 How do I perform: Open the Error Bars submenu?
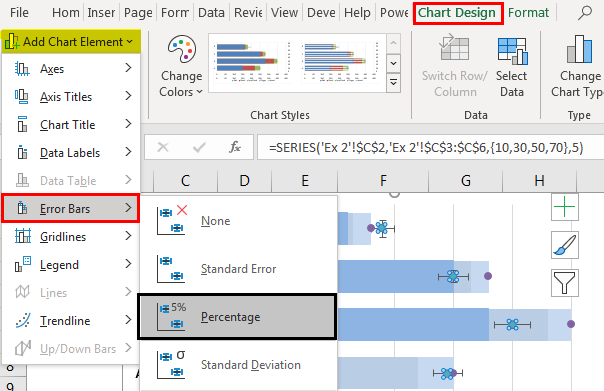point(71,208)
